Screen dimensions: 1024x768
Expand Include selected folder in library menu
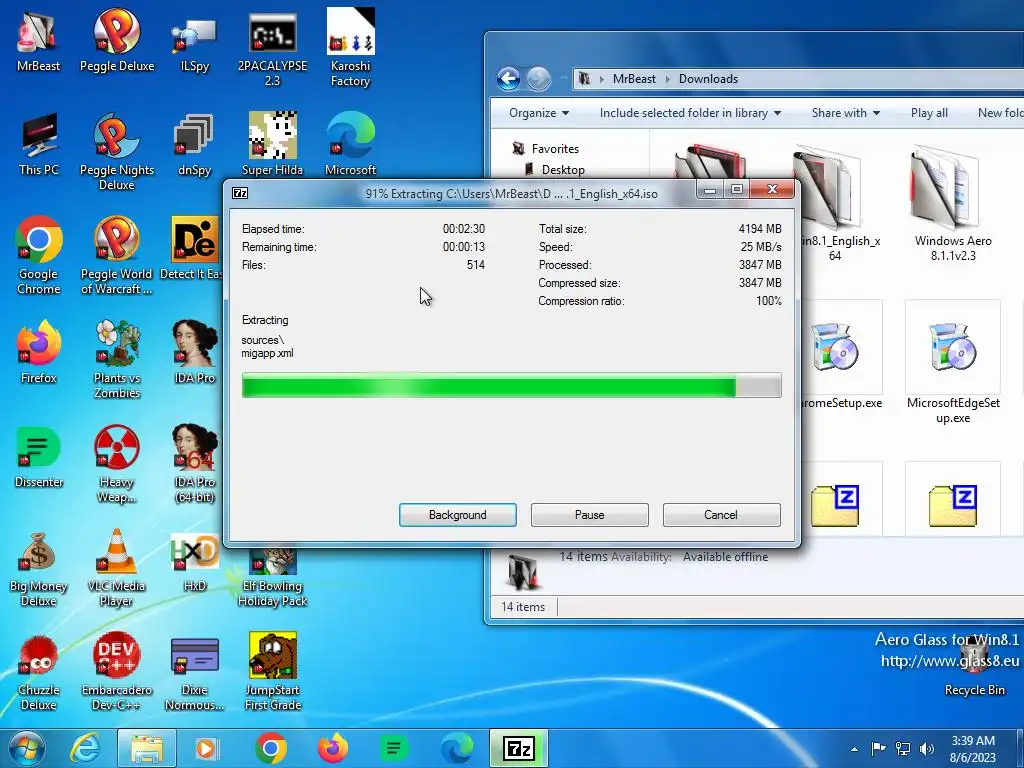(x=690, y=113)
